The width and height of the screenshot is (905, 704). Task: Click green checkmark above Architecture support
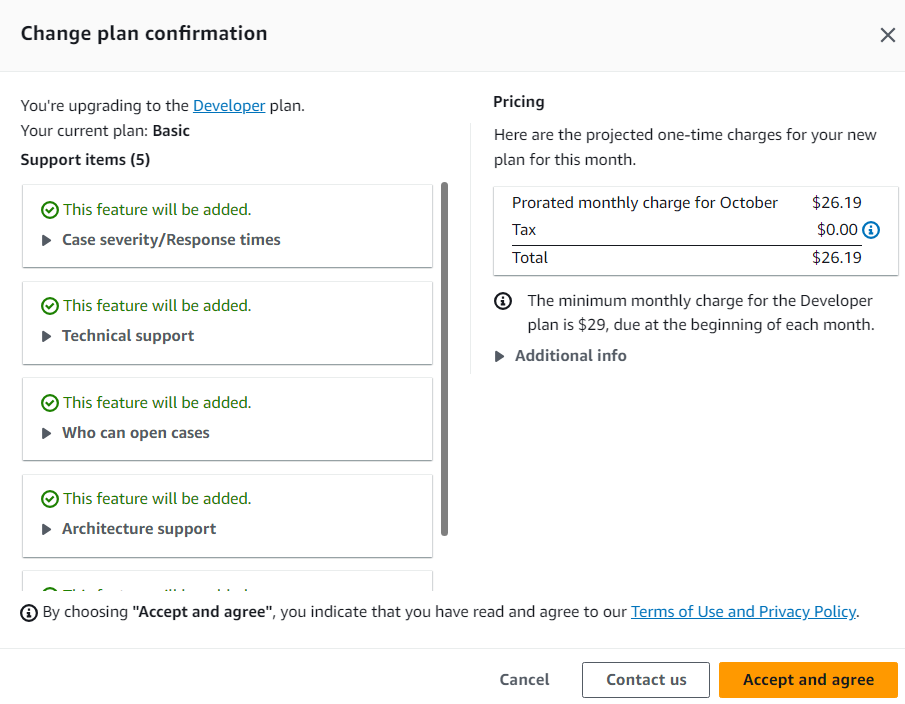(x=49, y=499)
